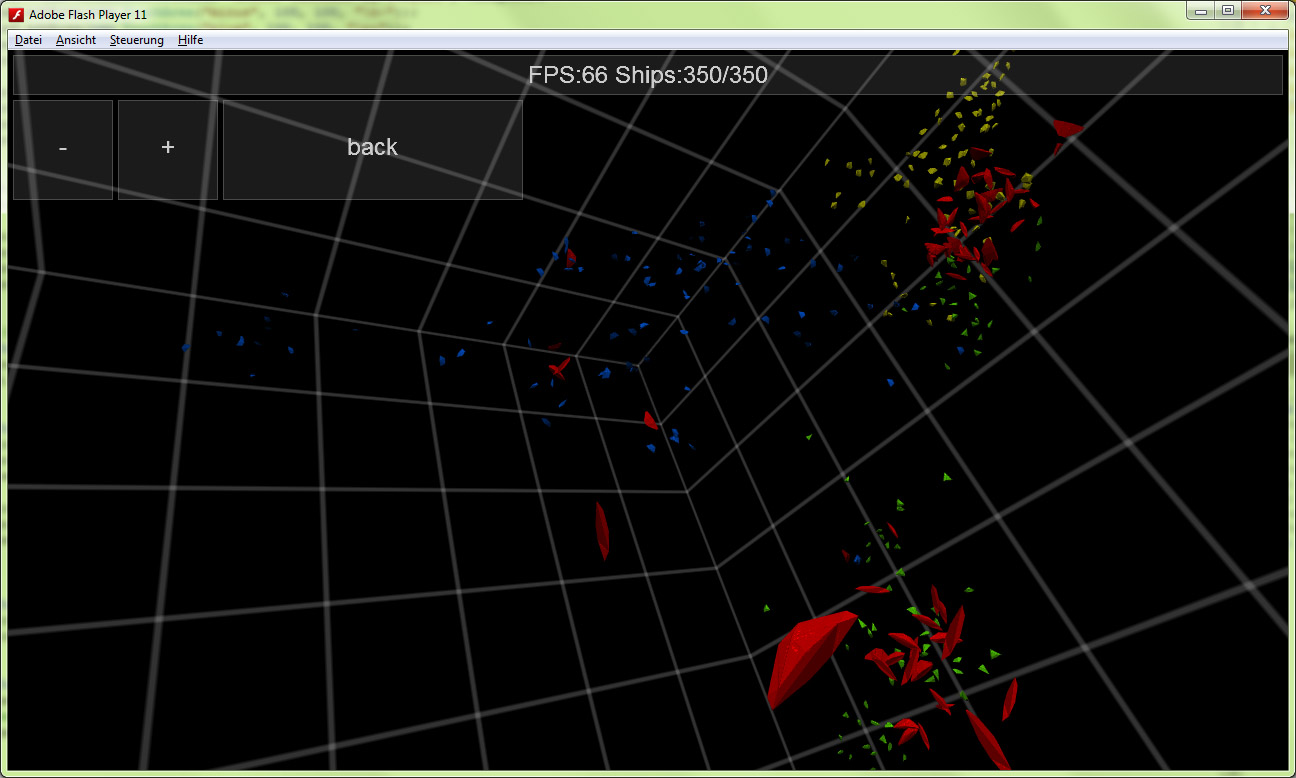Click the long red ship at bottom right edge
1296x778 pixels.
click(x=986, y=738)
